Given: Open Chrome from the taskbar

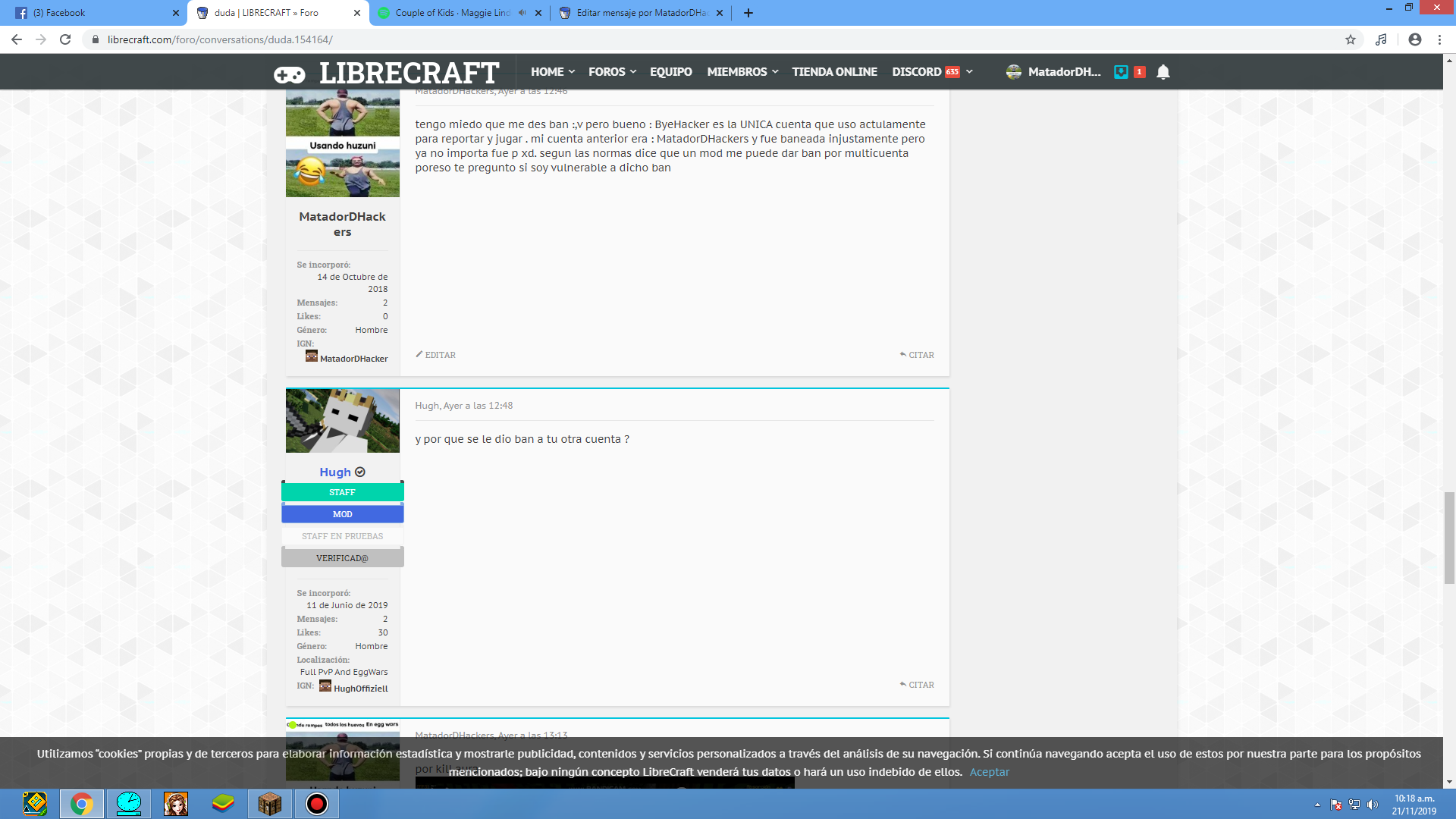Looking at the screenshot, I should [82, 804].
